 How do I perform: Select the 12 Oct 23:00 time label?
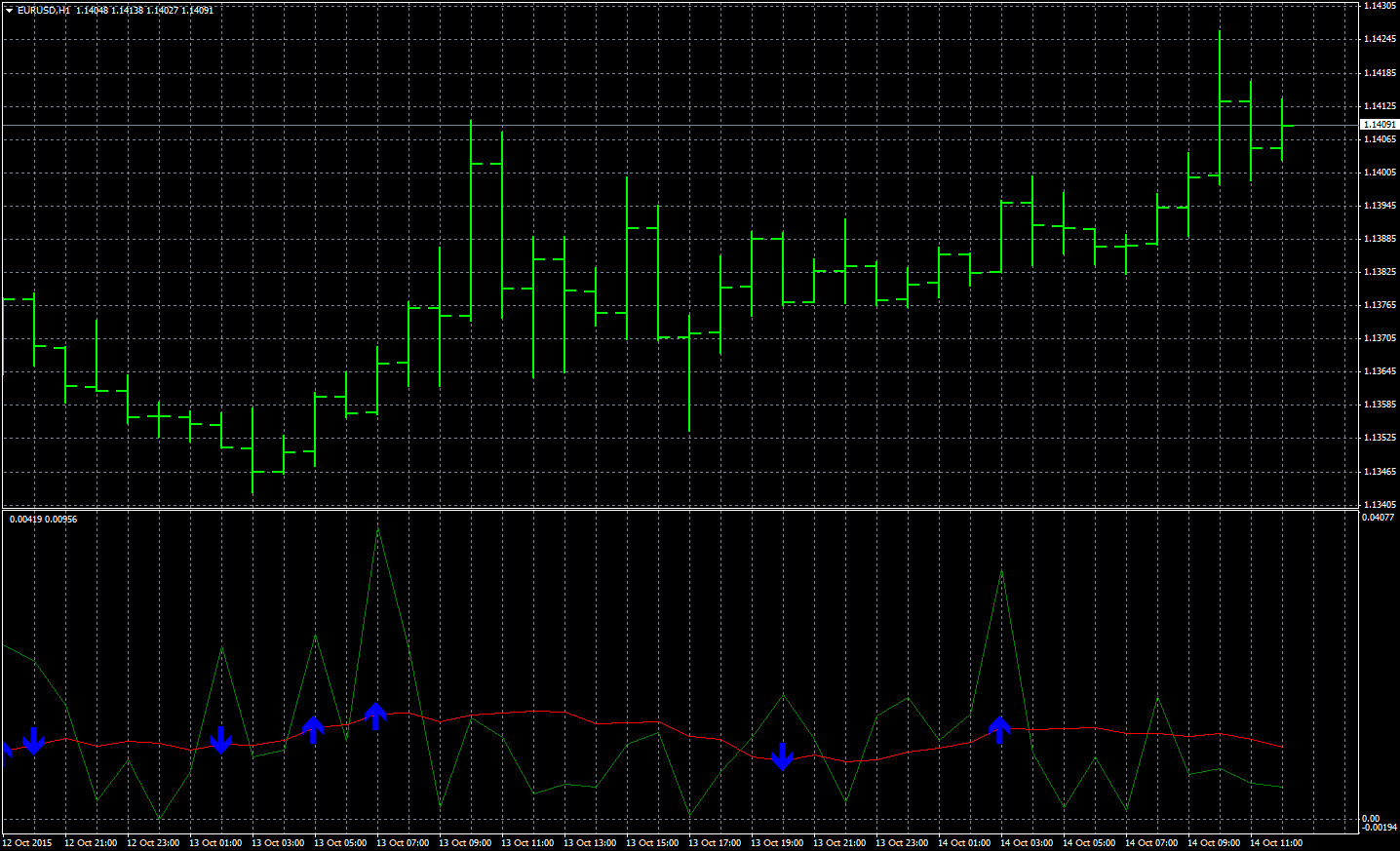[153, 843]
